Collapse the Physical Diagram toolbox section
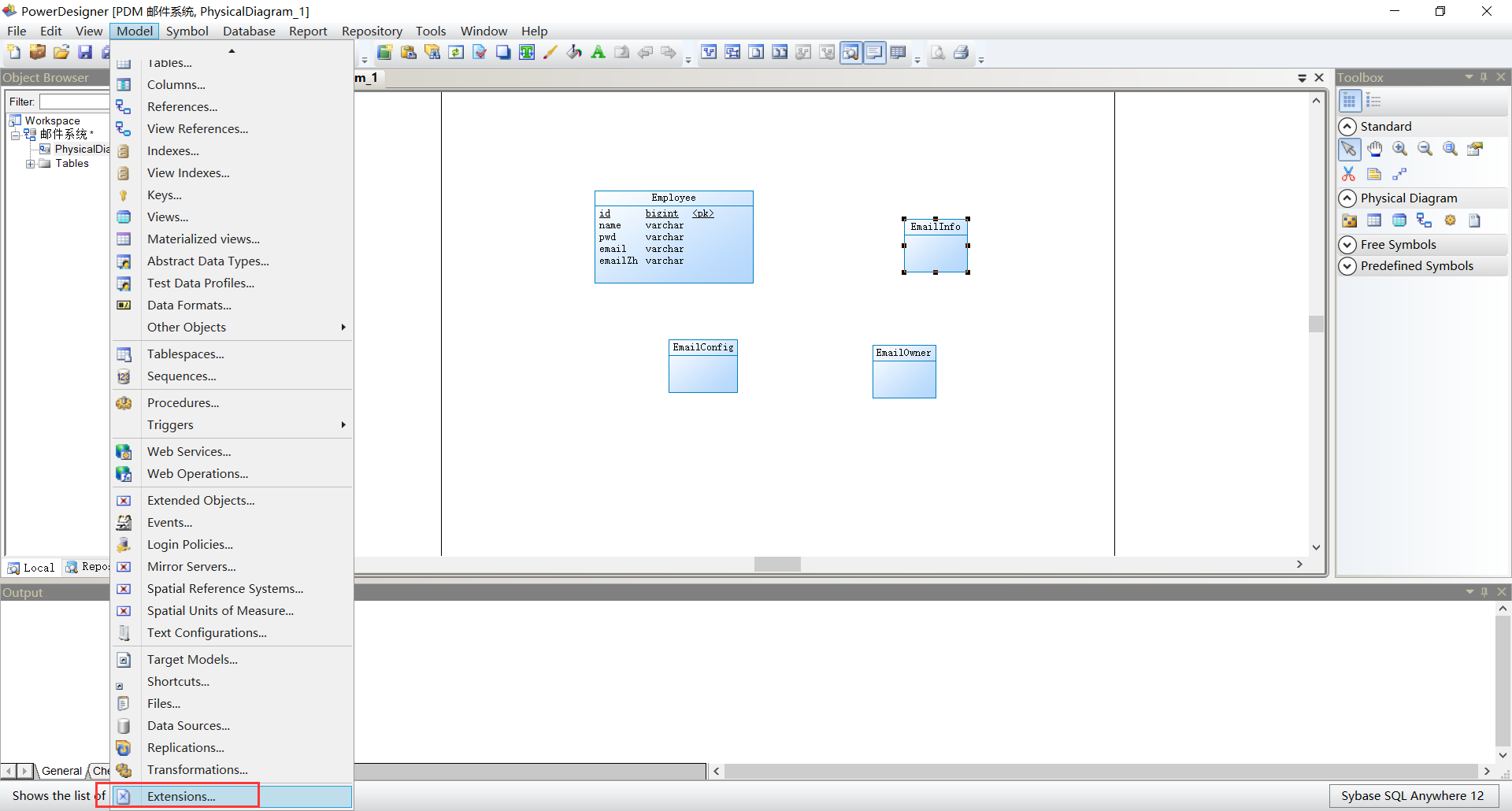Screen dimensions: 1512x811 pyautogui.click(x=1347, y=198)
